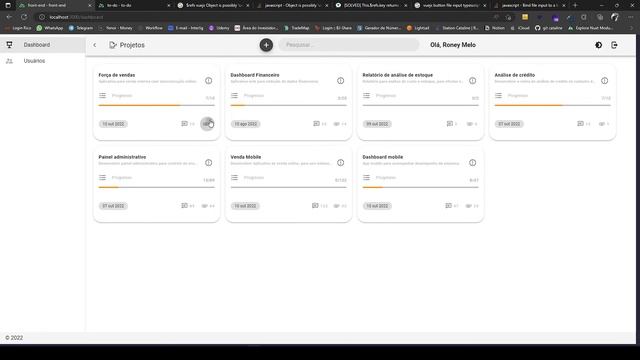The width and height of the screenshot is (640, 360).
Task: Reload the browser page
Action: click(x=24, y=17)
